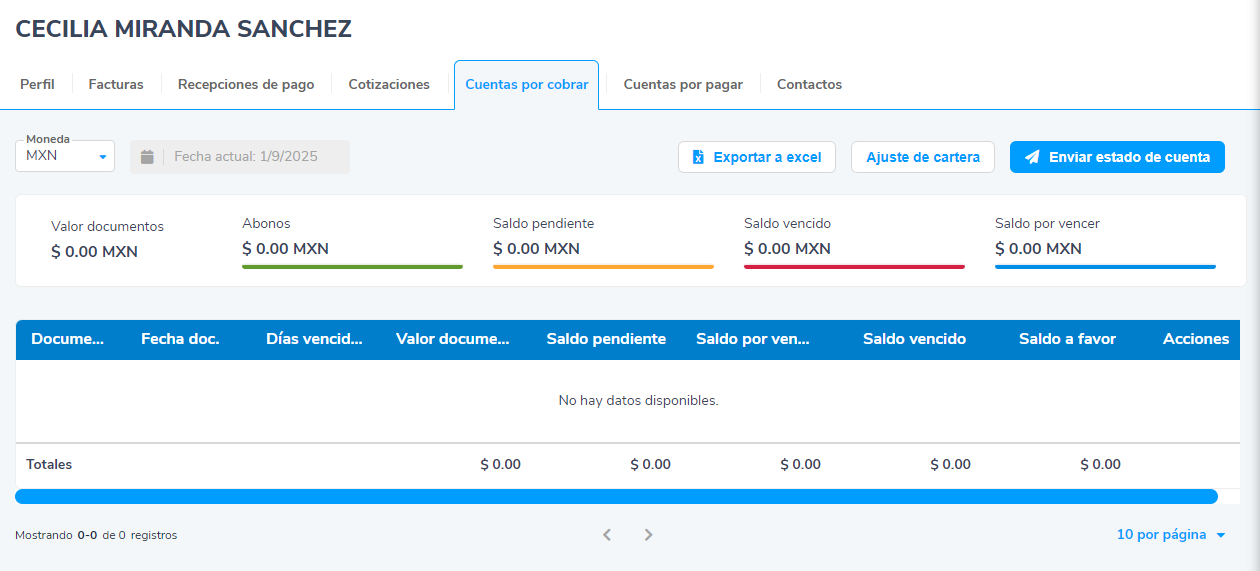This screenshot has height=571, width=1260.
Task: Open the Cuentas por pagar tab
Action: (x=683, y=85)
